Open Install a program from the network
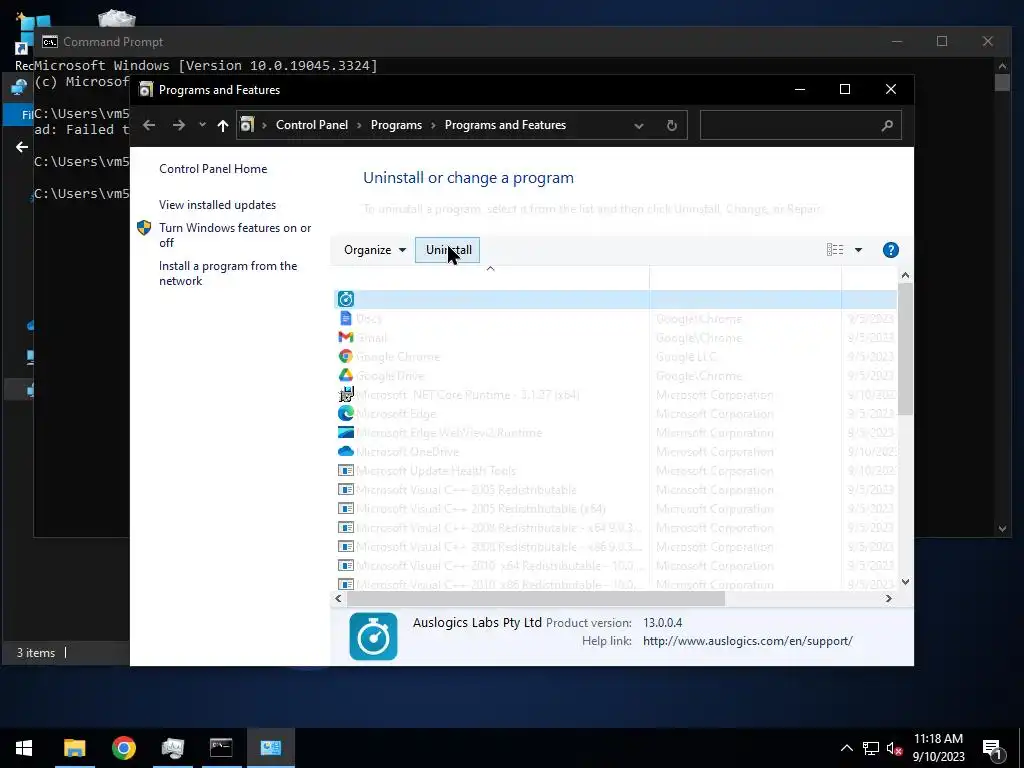1024x768 pixels. [228, 273]
